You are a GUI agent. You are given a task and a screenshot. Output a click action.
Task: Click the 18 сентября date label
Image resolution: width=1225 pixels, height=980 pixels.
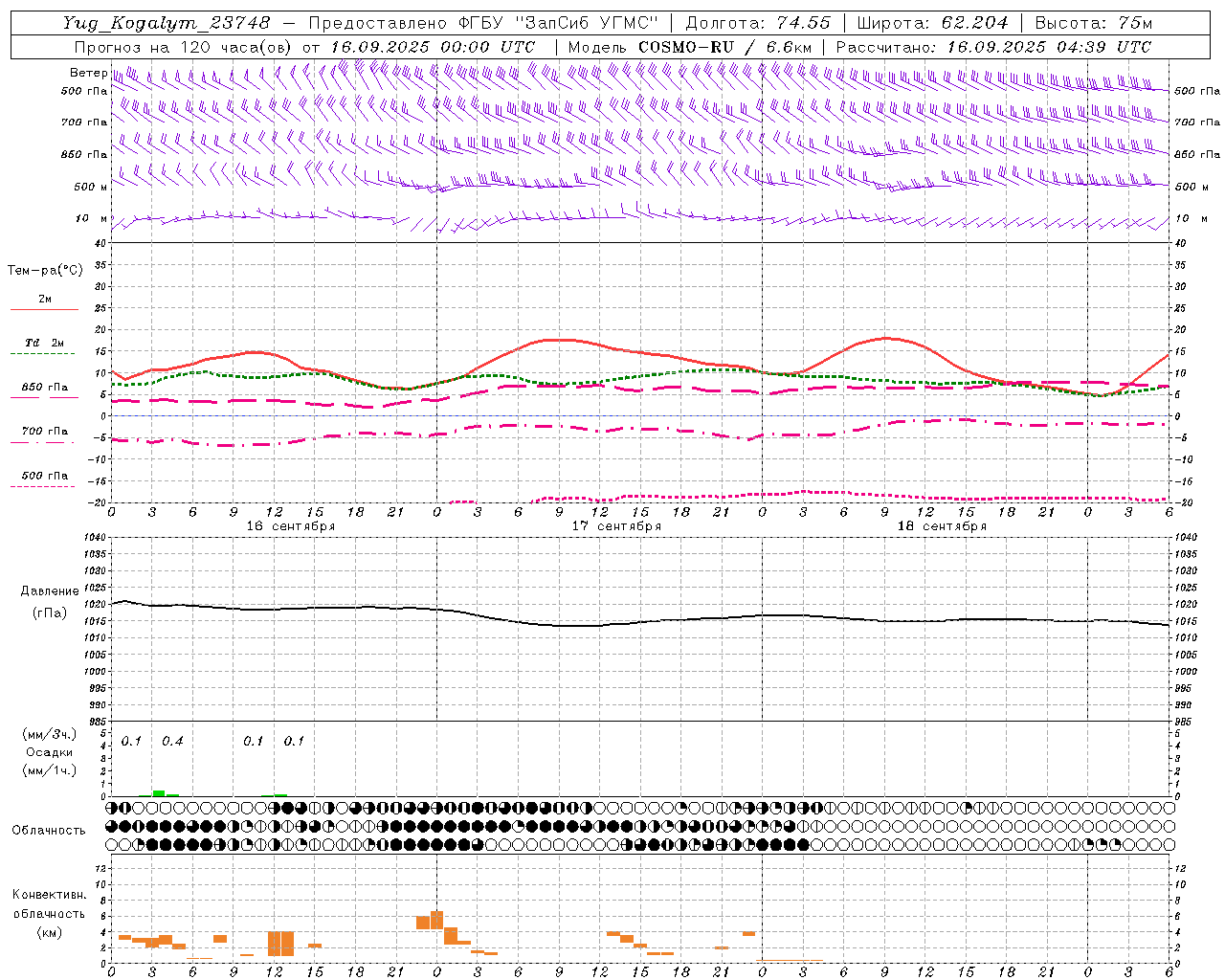942,526
